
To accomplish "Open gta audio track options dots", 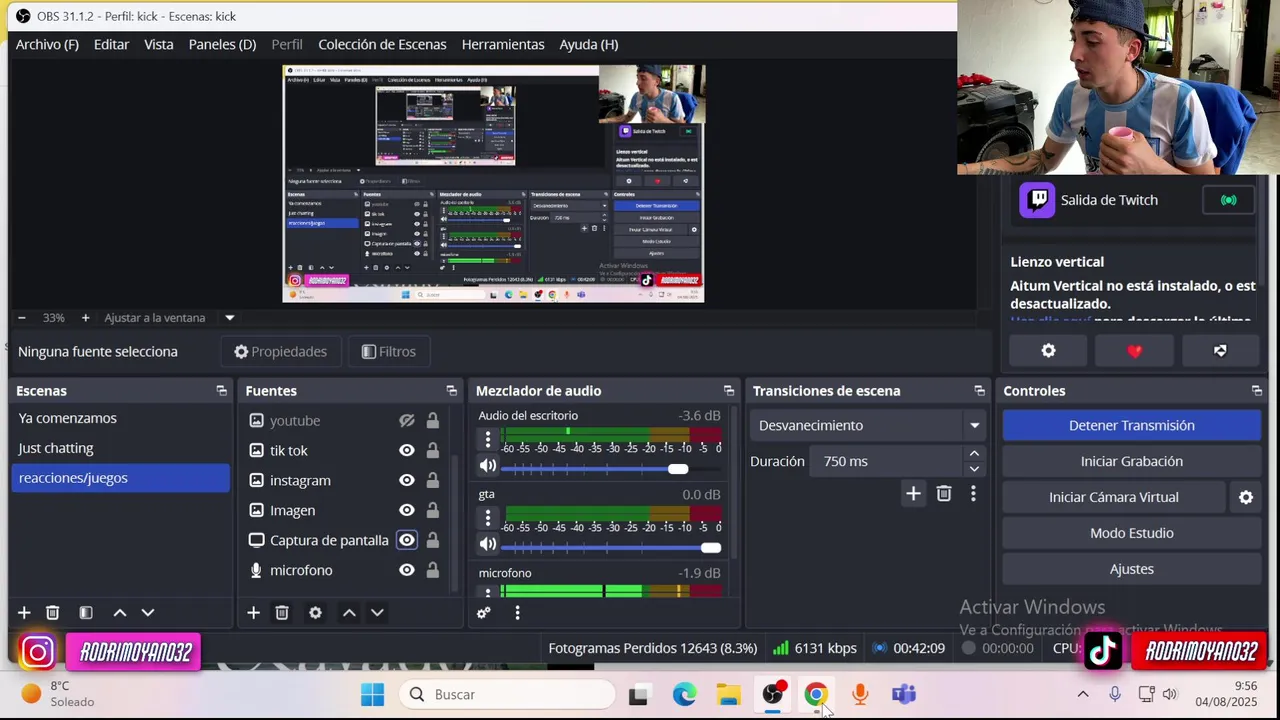I will click(488, 517).
